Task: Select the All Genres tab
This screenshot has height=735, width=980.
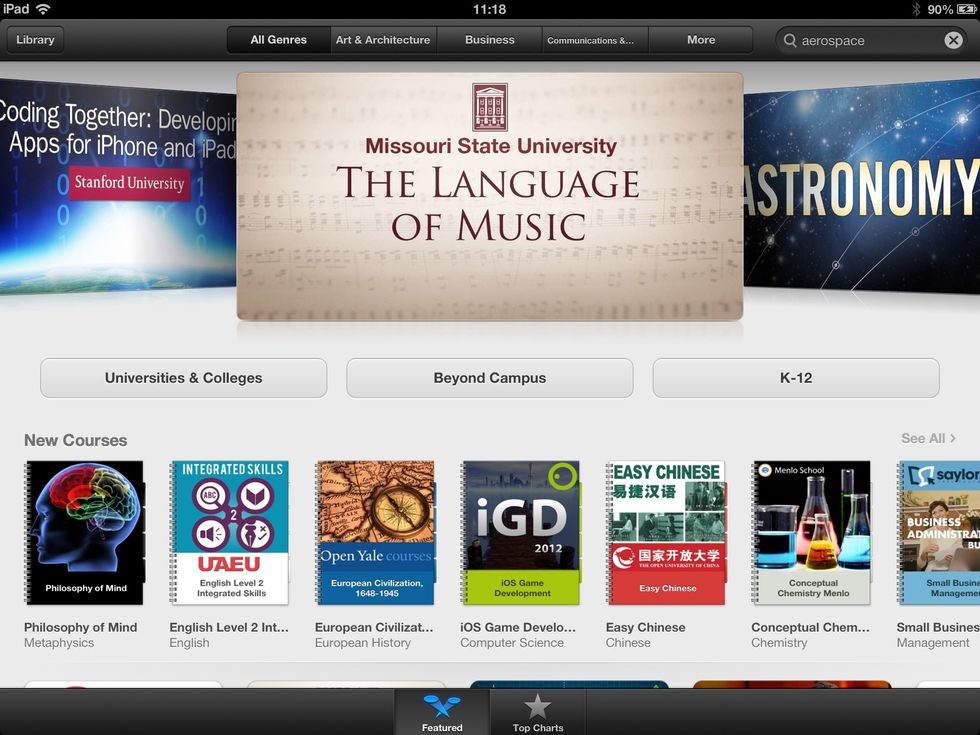Action: click(279, 39)
